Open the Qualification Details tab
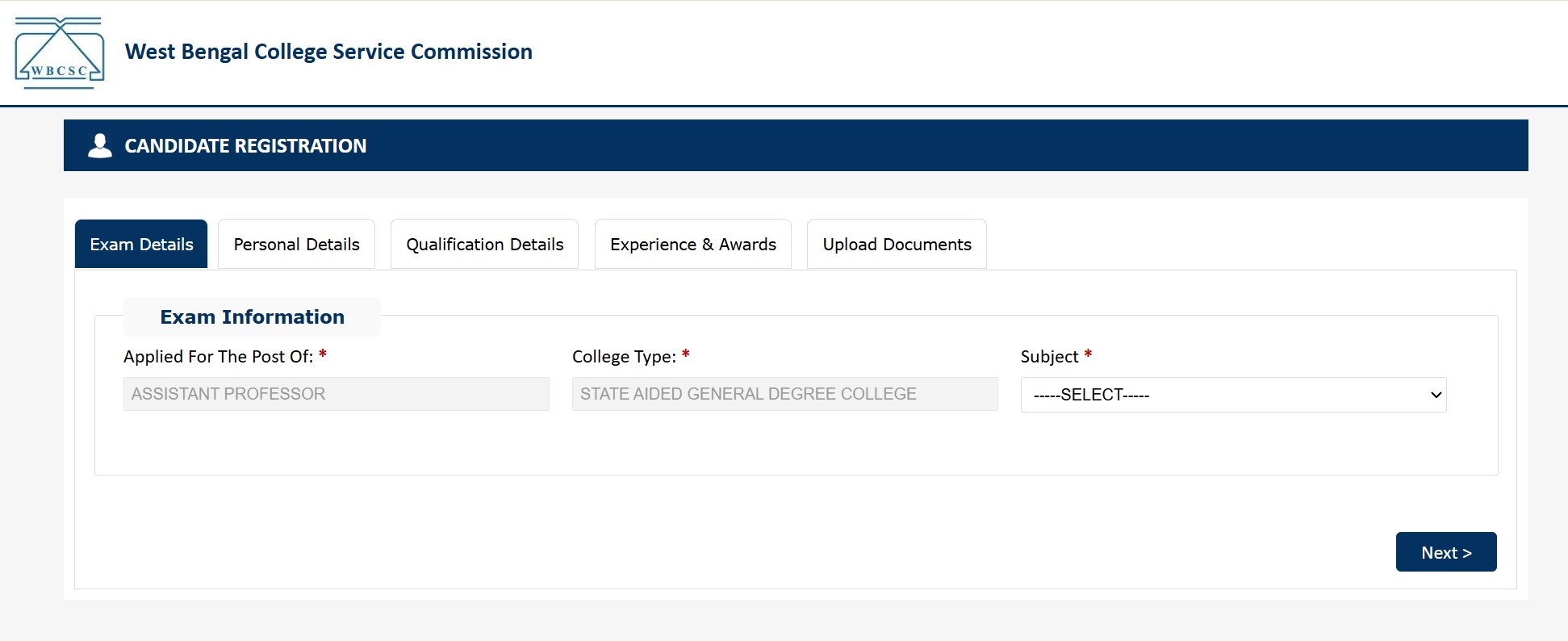The image size is (1568, 641). (483, 244)
